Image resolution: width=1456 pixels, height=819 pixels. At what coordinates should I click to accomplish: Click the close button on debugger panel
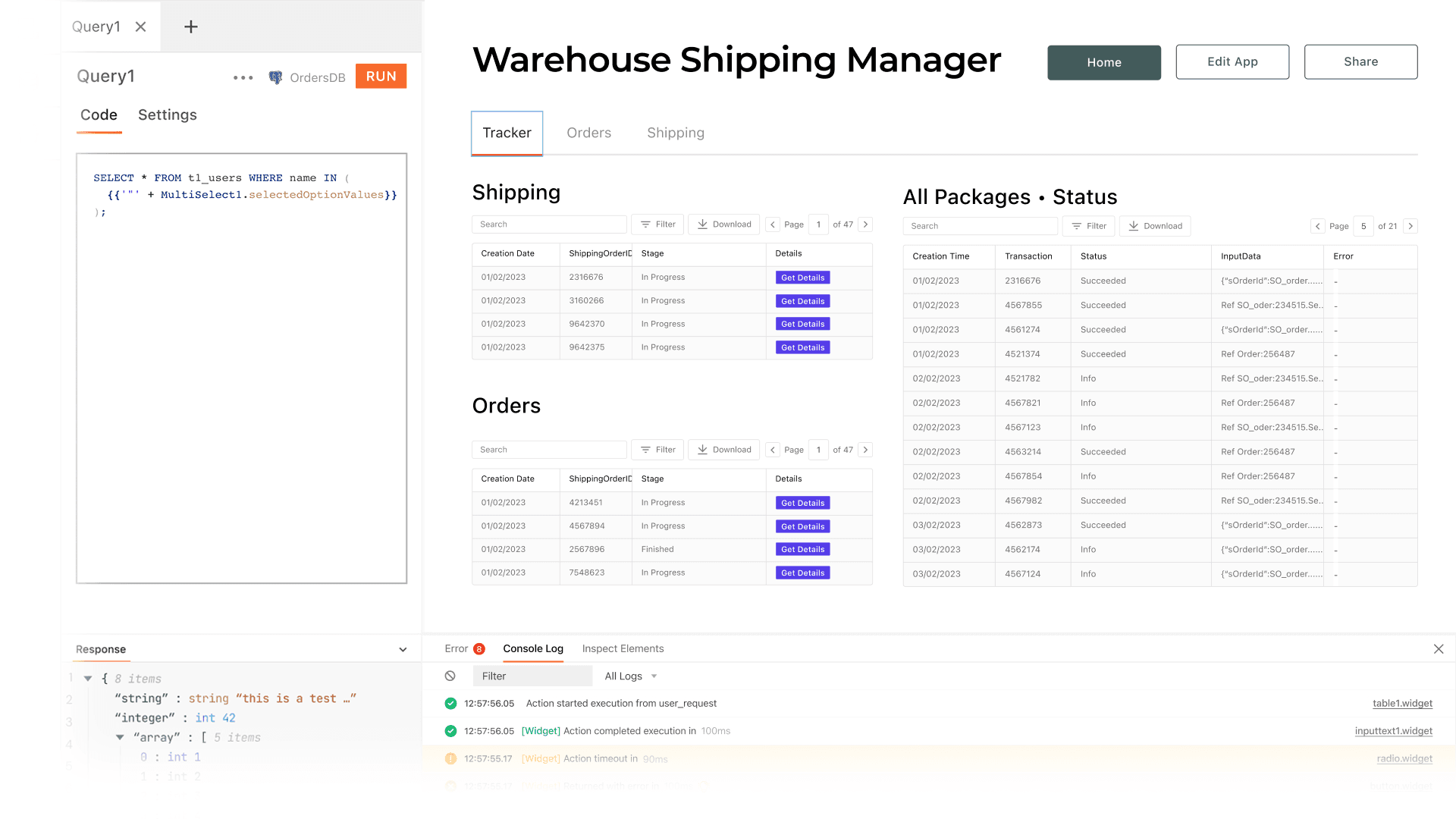[x=1438, y=649]
